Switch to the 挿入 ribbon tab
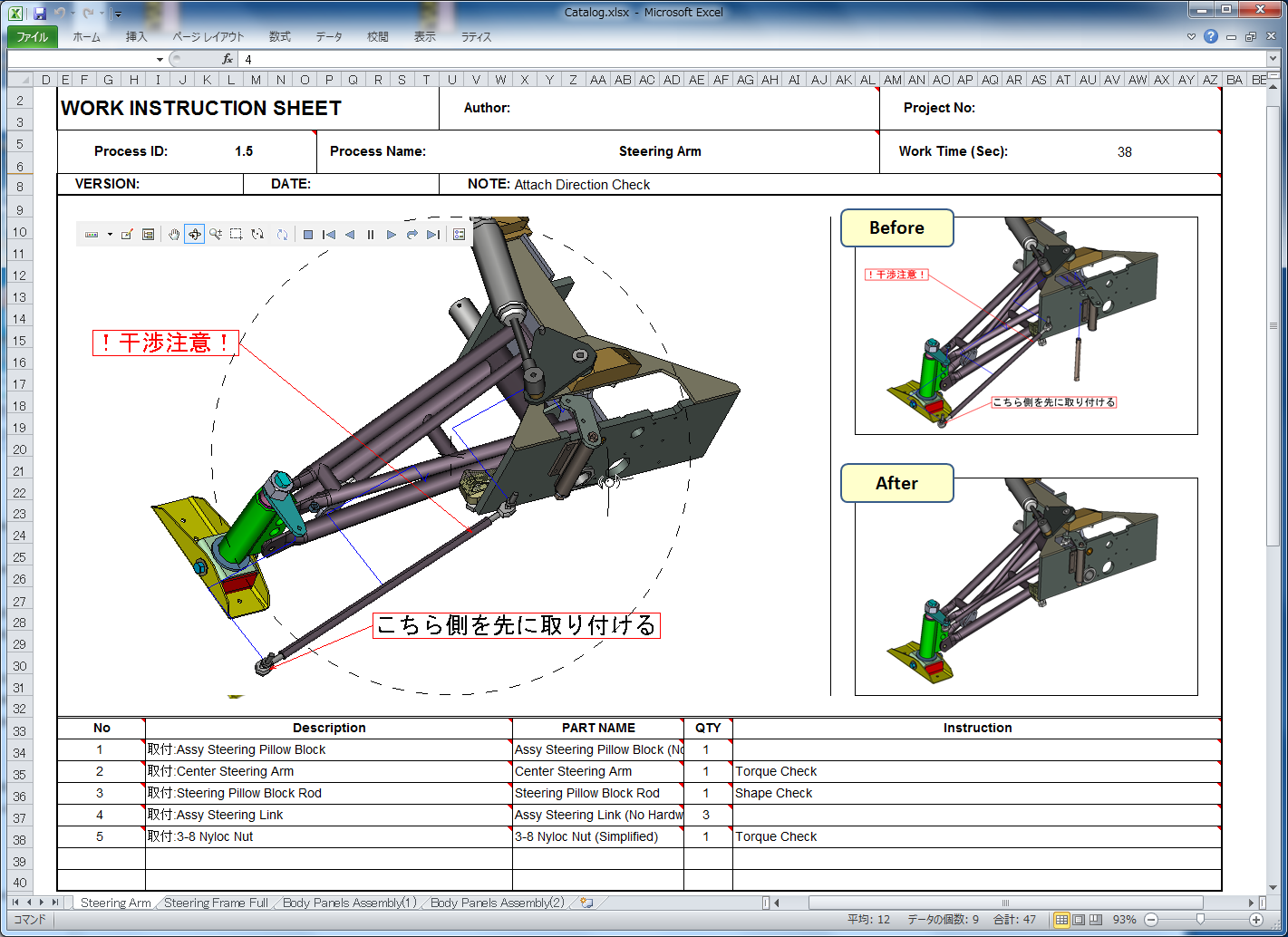This screenshot has height=937, width=1288. point(136,37)
